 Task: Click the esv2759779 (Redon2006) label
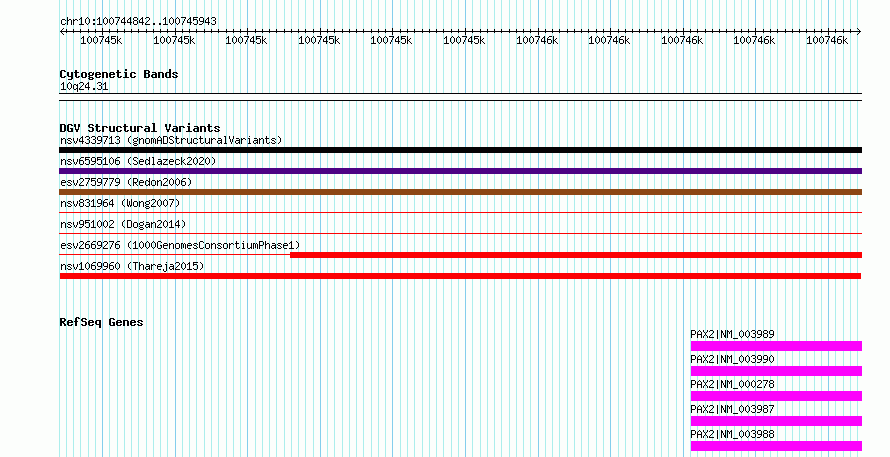tap(126, 182)
